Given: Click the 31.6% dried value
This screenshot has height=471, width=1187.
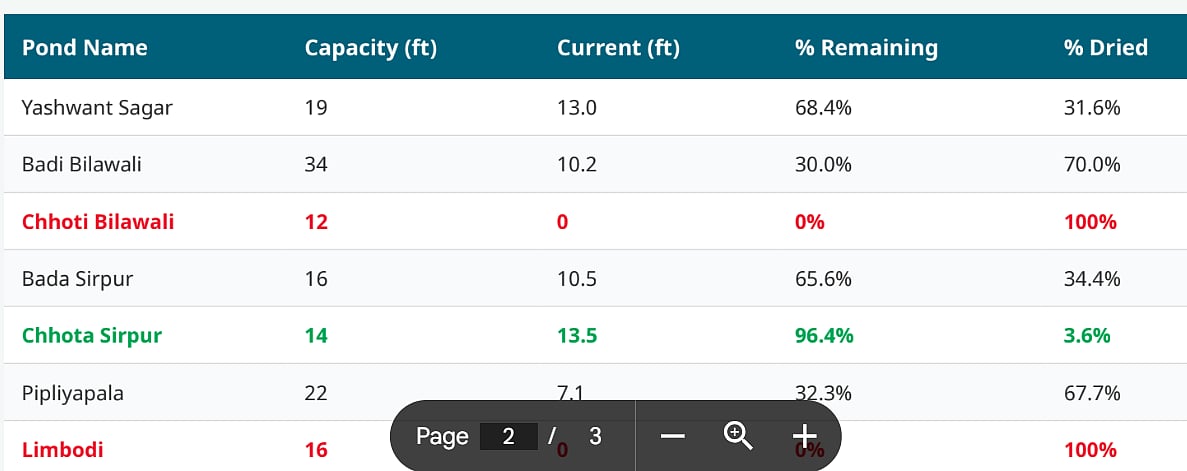Looking at the screenshot, I should click(x=1092, y=108).
